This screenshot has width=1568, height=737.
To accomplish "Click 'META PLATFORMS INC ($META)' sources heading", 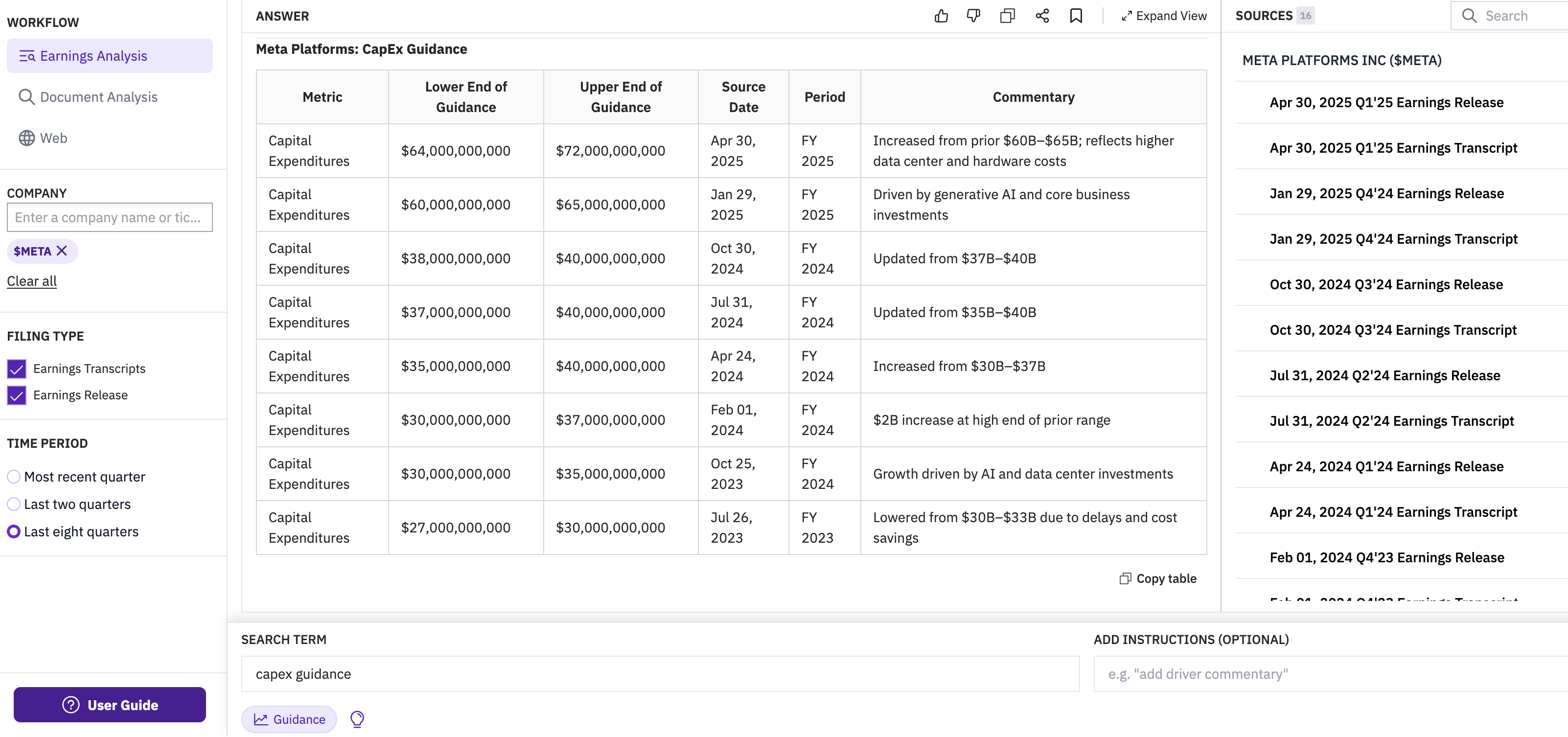I will coord(1341,60).
